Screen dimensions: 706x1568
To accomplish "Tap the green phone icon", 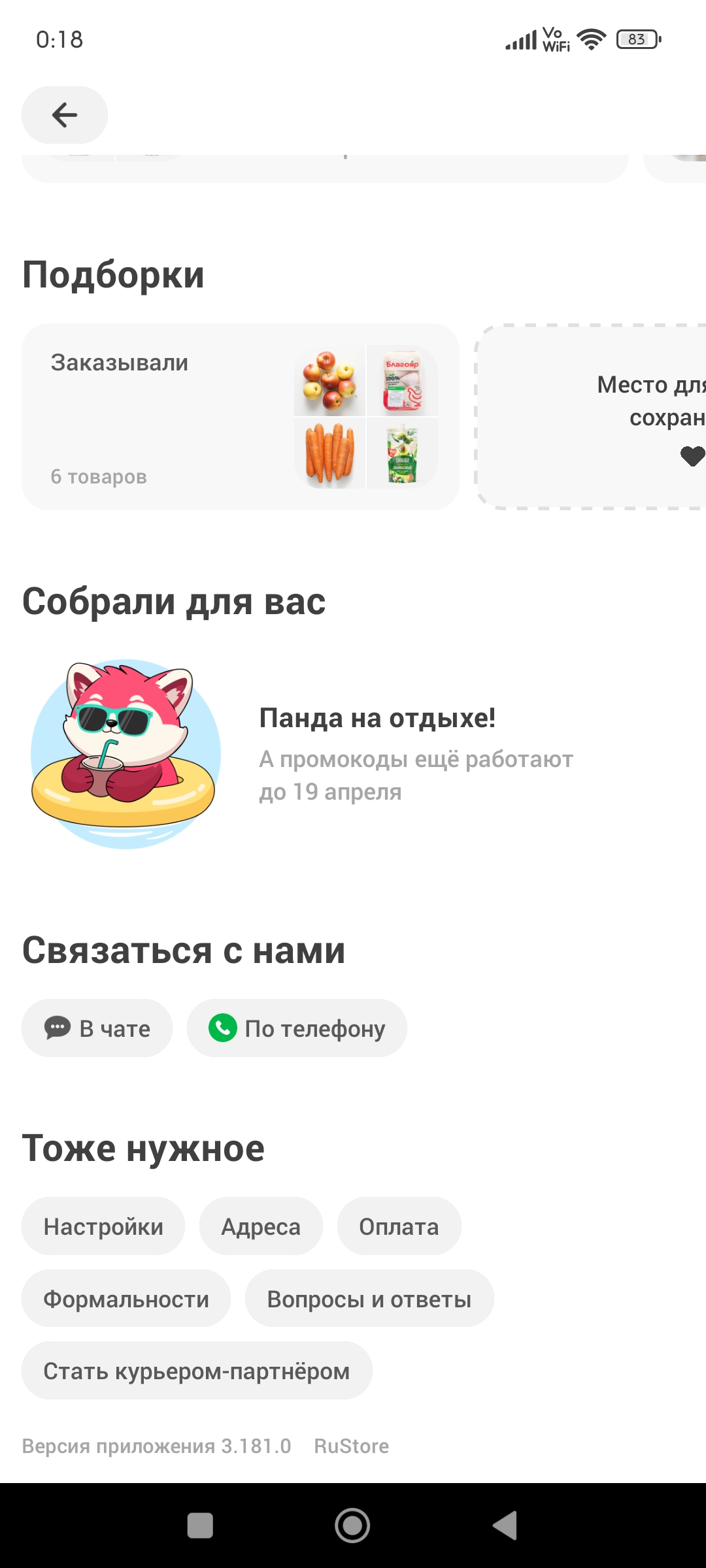I will [x=223, y=1028].
